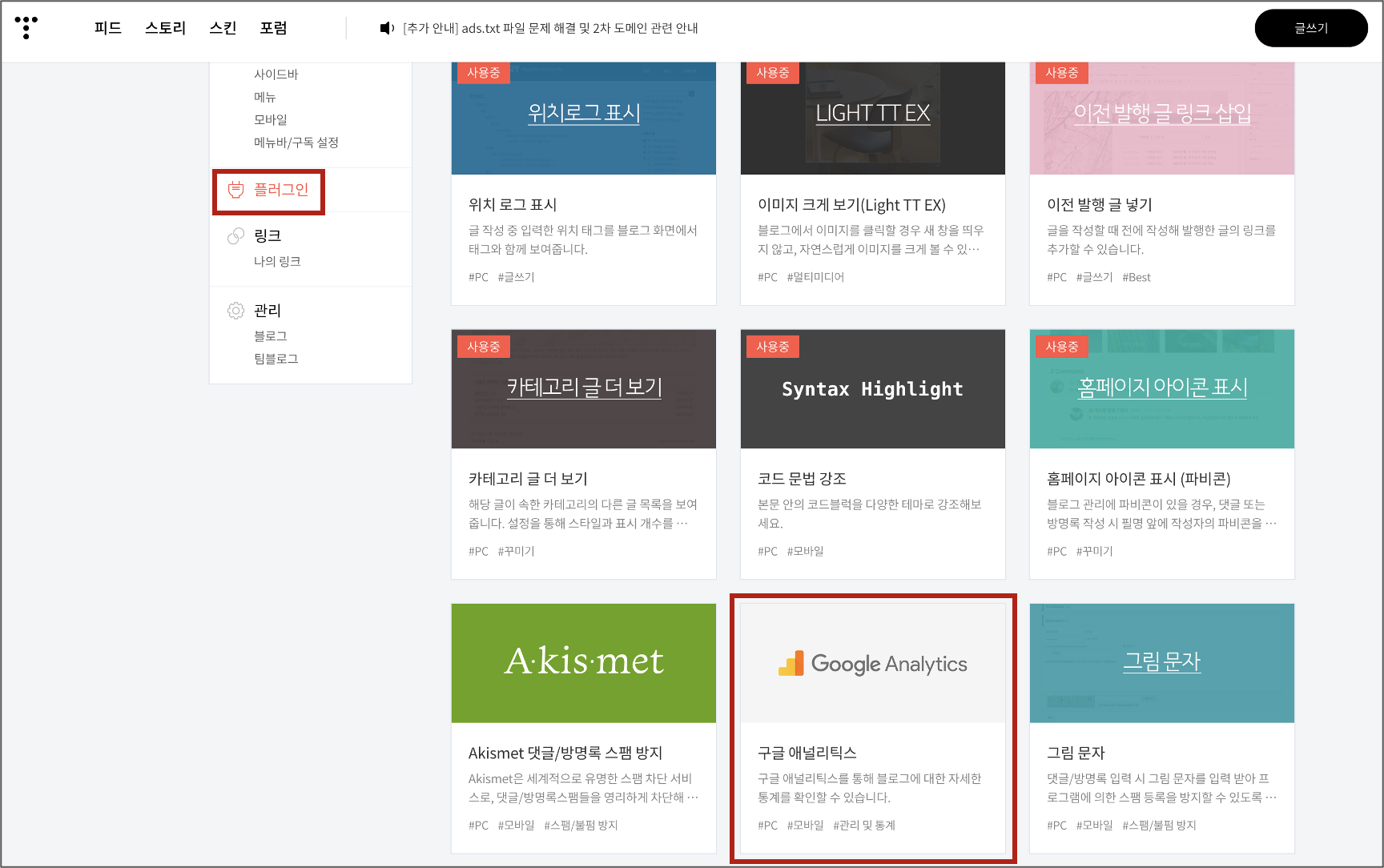Viewport: 1384px width, 868px height.
Task: Open the 스토리 menu
Action: pyautogui.click(x=165, y=28)
